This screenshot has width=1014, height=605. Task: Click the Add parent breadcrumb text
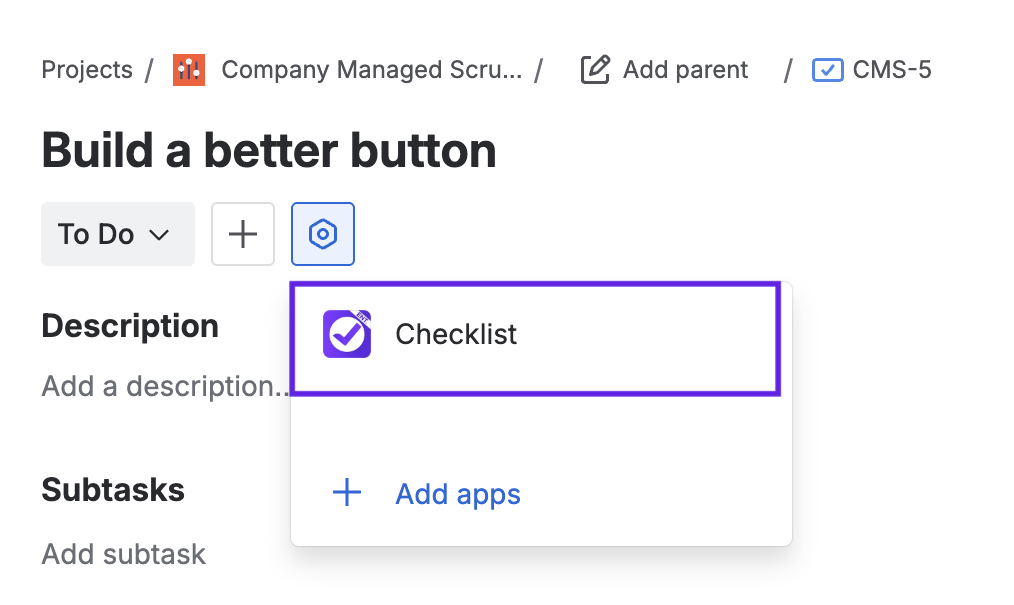click(685, 70)
